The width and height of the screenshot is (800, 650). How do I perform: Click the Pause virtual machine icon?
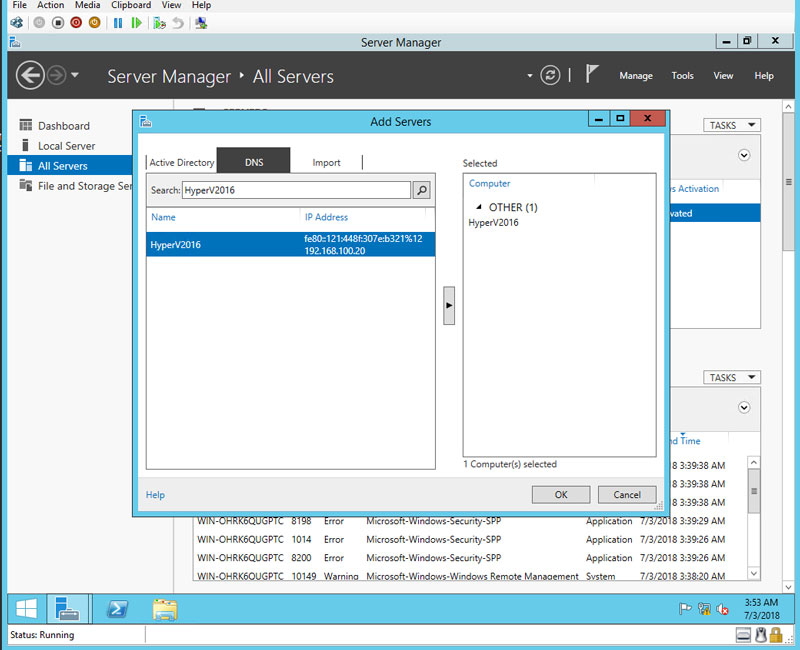(x=118, y=22)
